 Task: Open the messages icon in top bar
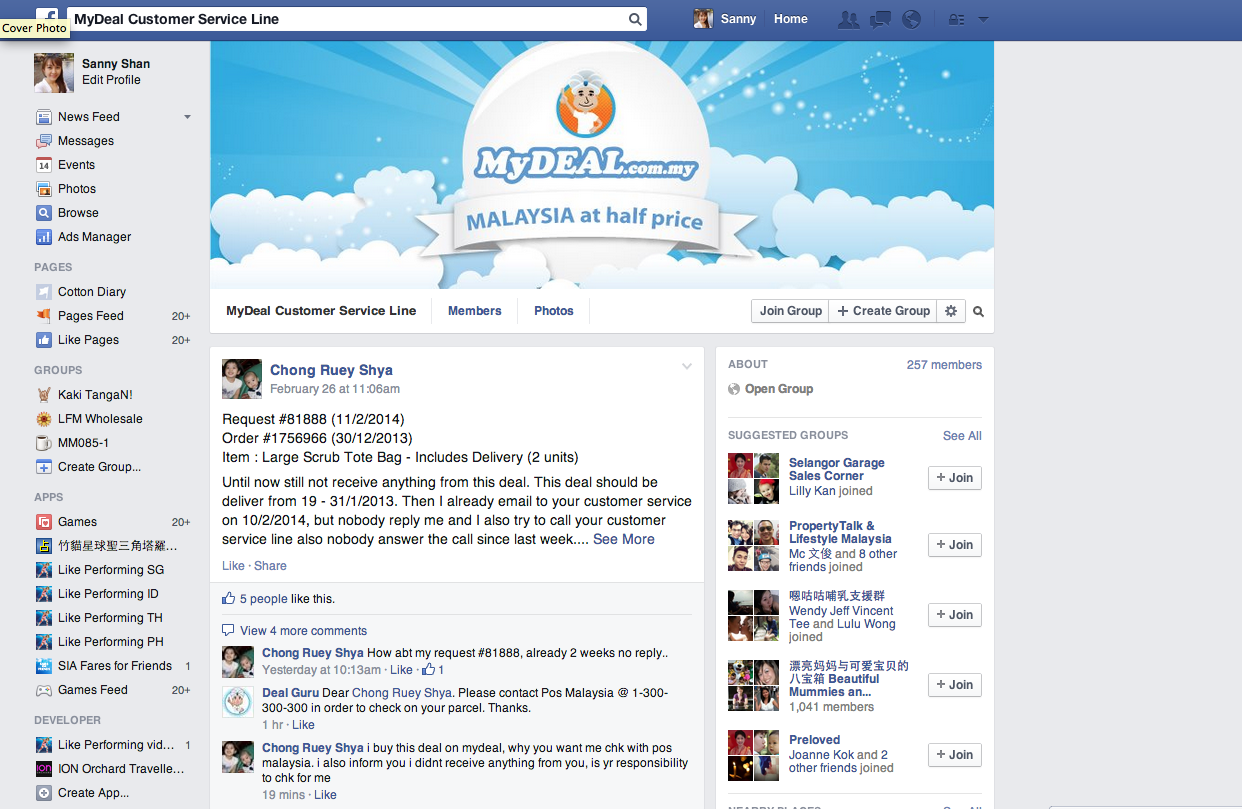coord(880,19)
